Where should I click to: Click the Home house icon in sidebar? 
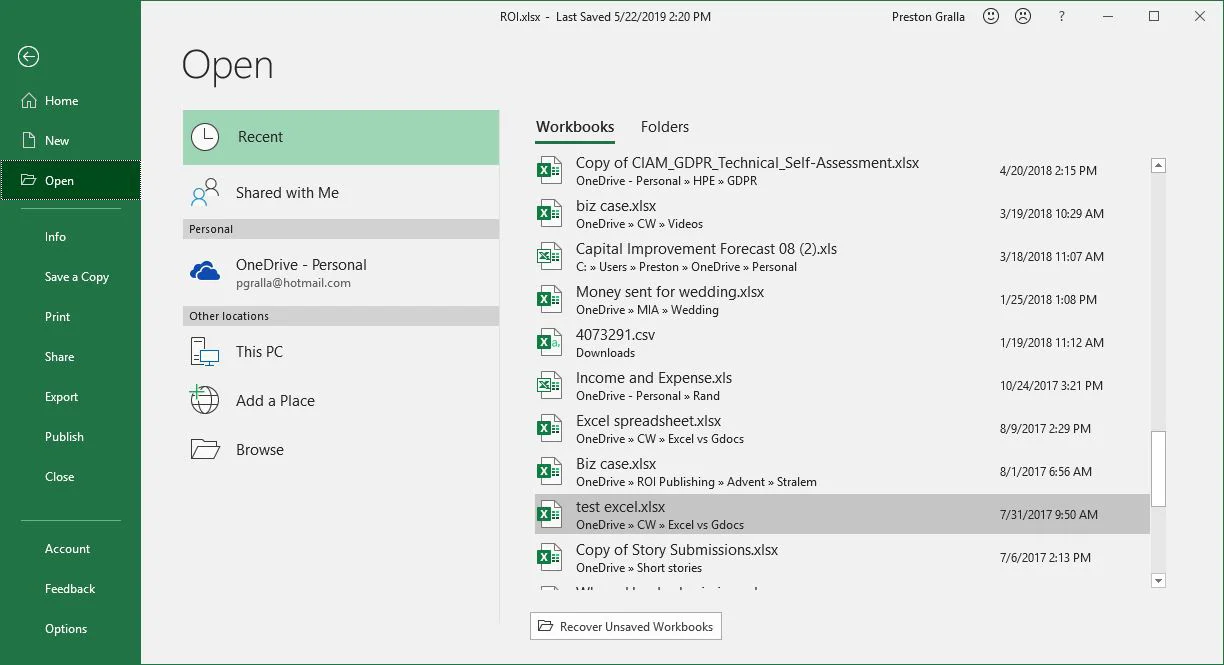coord(28,100)
